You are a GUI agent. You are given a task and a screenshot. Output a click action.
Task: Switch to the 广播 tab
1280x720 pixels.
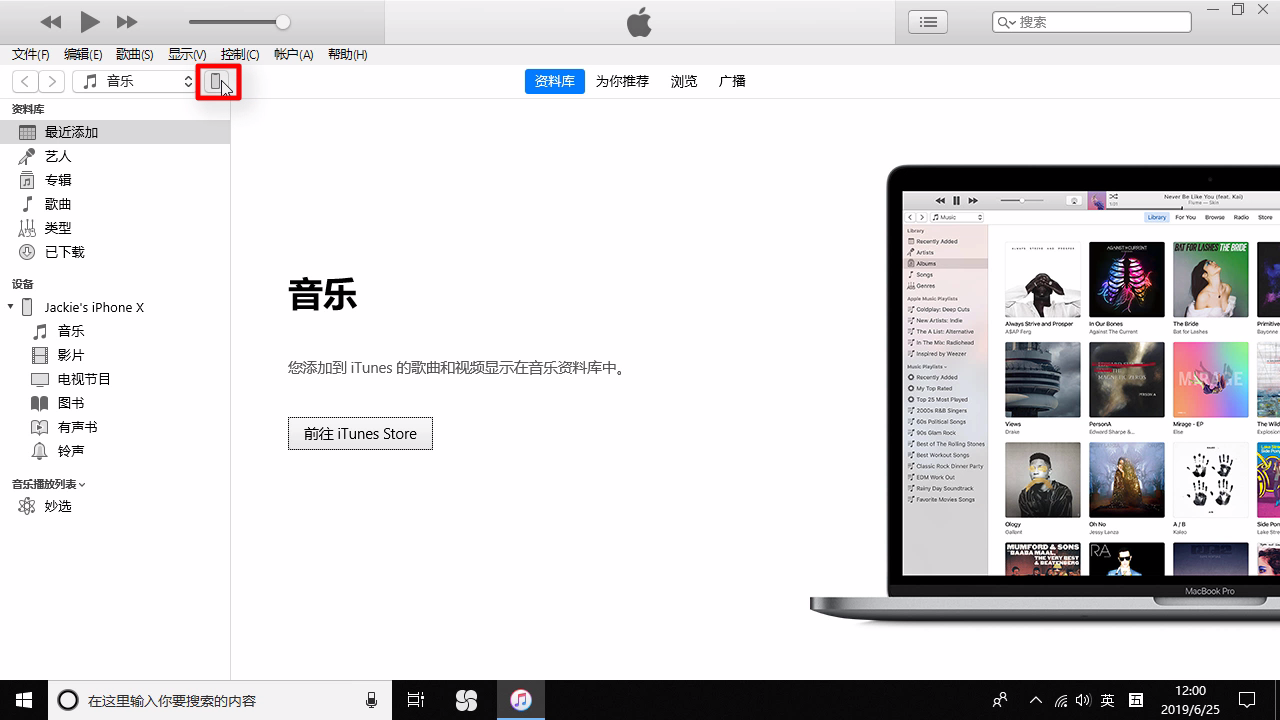[x=732, y=82]
